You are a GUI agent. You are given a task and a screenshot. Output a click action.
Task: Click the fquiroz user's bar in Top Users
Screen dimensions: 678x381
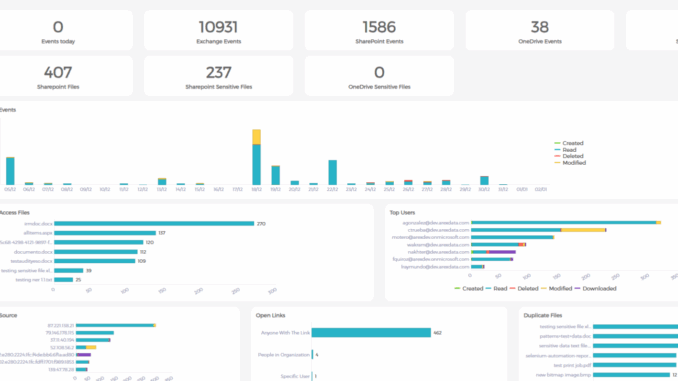[492, 259]
